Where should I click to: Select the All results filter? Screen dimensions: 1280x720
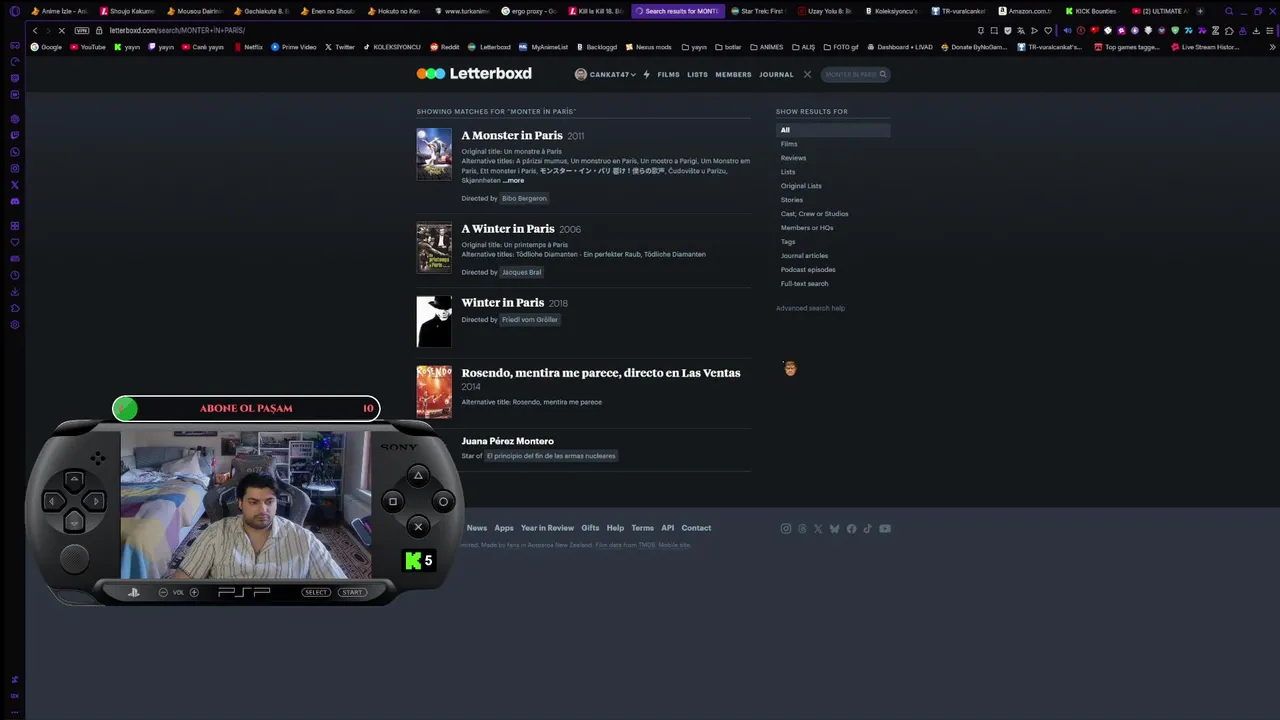tap(833, 130)
